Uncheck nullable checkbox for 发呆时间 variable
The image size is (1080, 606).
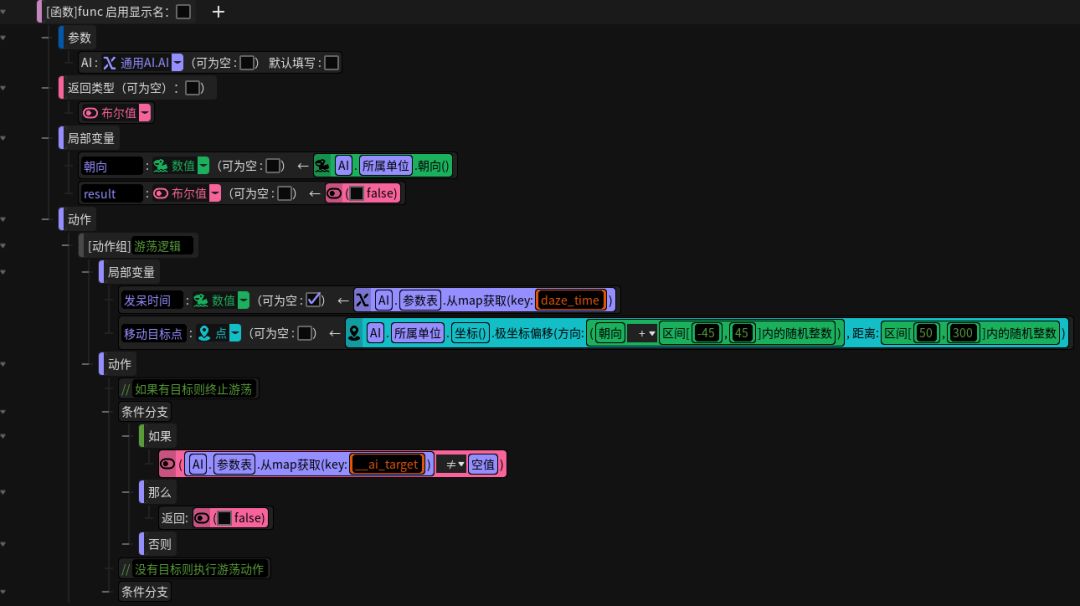pyautogui.click(x=313, y=300)
